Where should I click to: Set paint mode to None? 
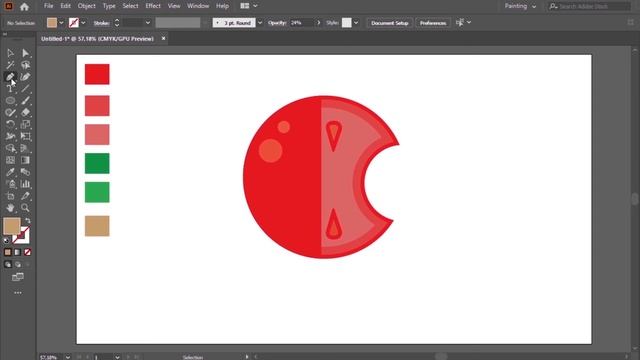pos(27,252)
